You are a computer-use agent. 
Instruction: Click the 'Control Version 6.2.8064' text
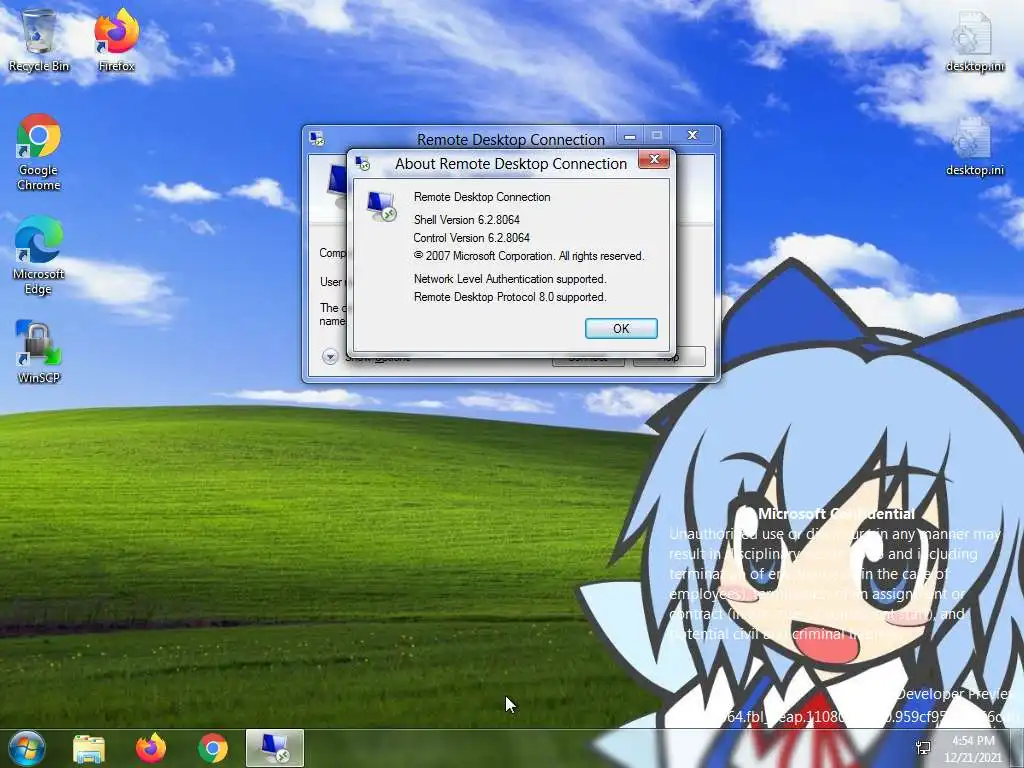pyautogui.click(x=472, y=238)
